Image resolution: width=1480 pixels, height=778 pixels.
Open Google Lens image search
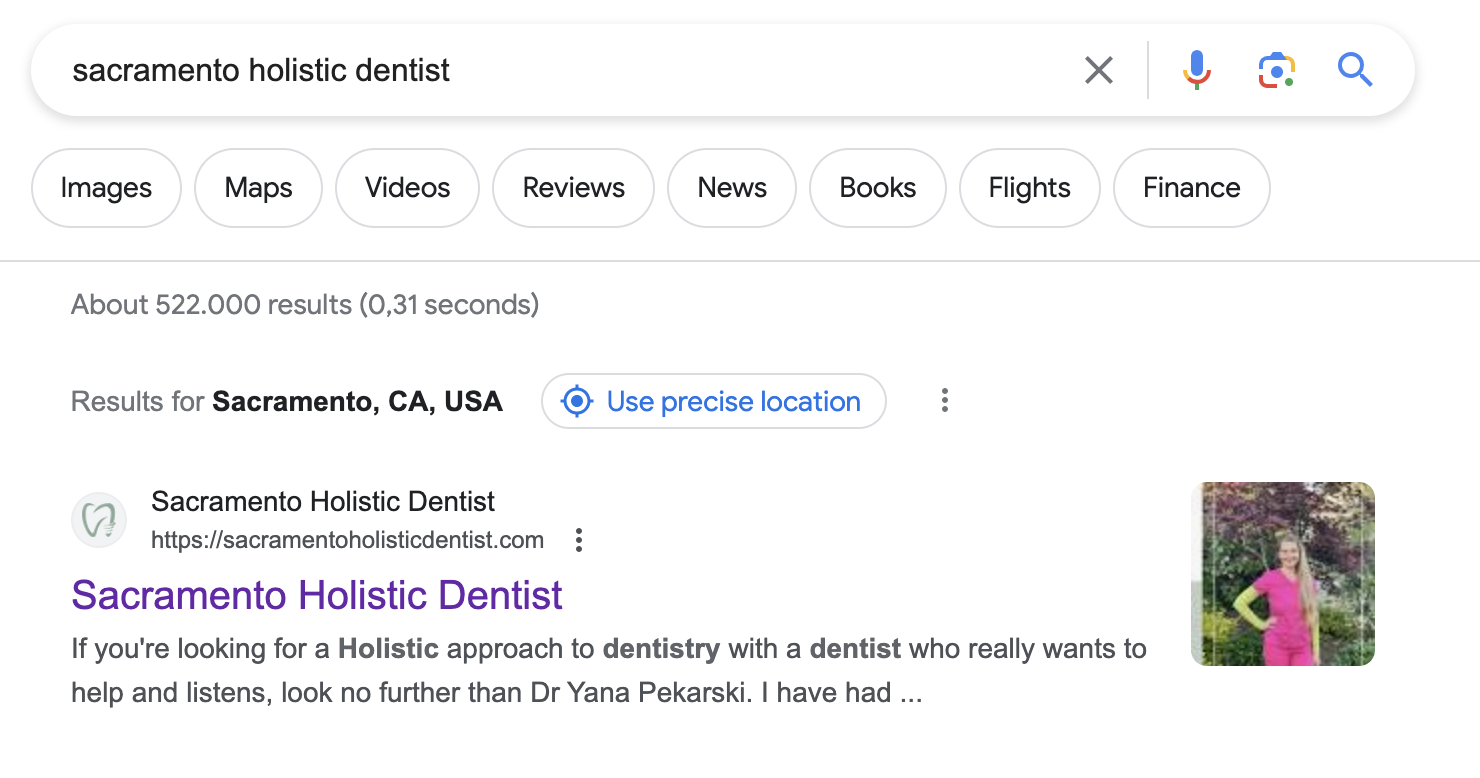coord(1276,70)
